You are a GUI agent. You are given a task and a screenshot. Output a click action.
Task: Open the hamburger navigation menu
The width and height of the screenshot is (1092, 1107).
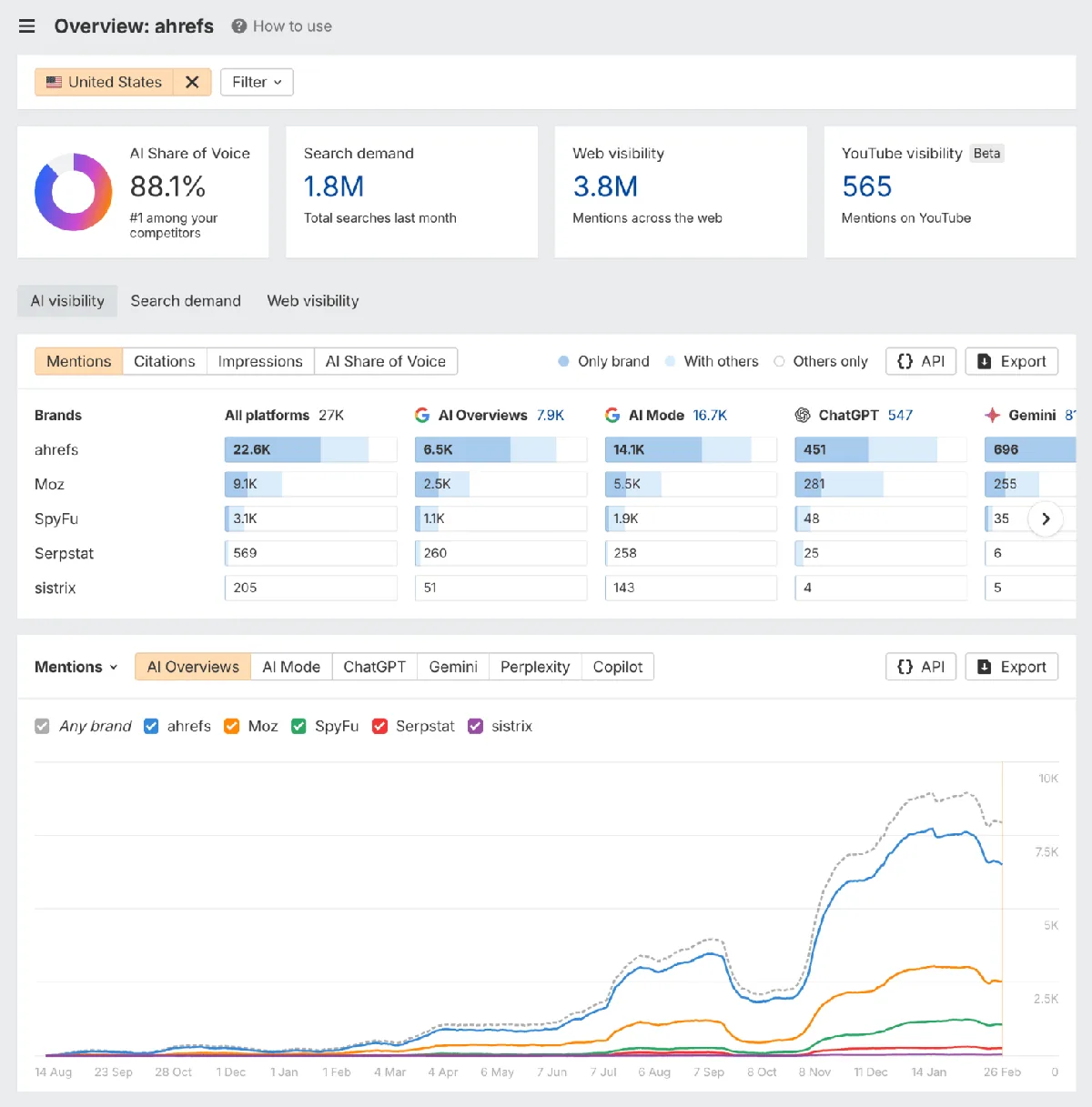(x=27, y=26)
